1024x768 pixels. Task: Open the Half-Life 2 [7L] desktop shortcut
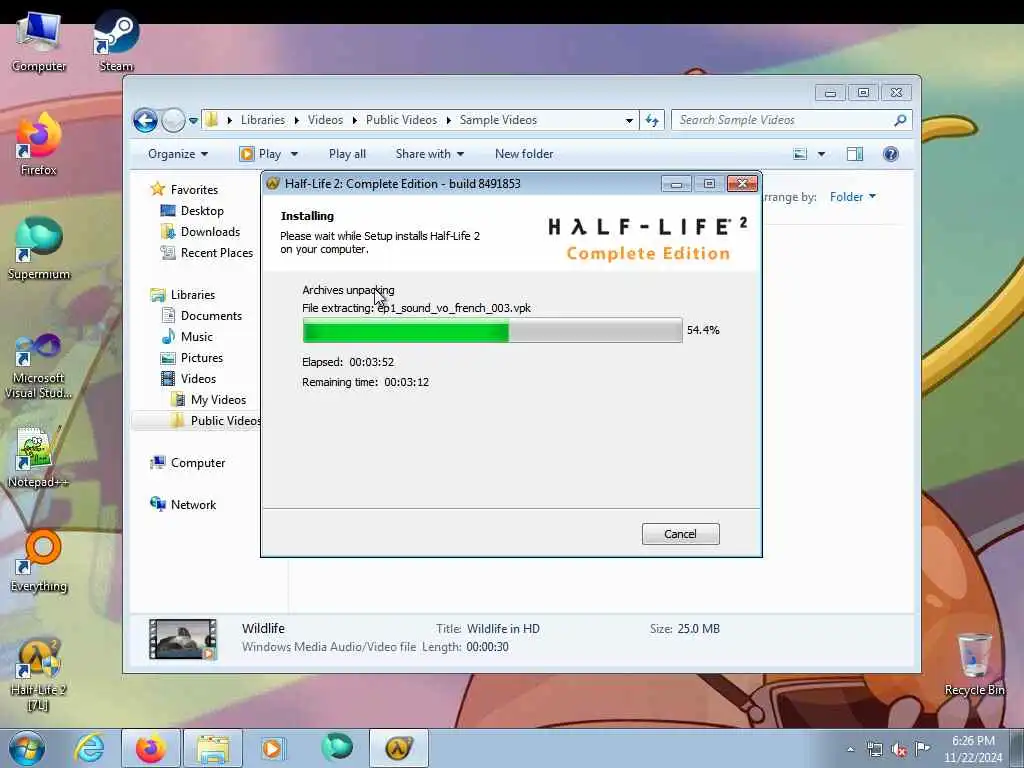tap(39, 675)
